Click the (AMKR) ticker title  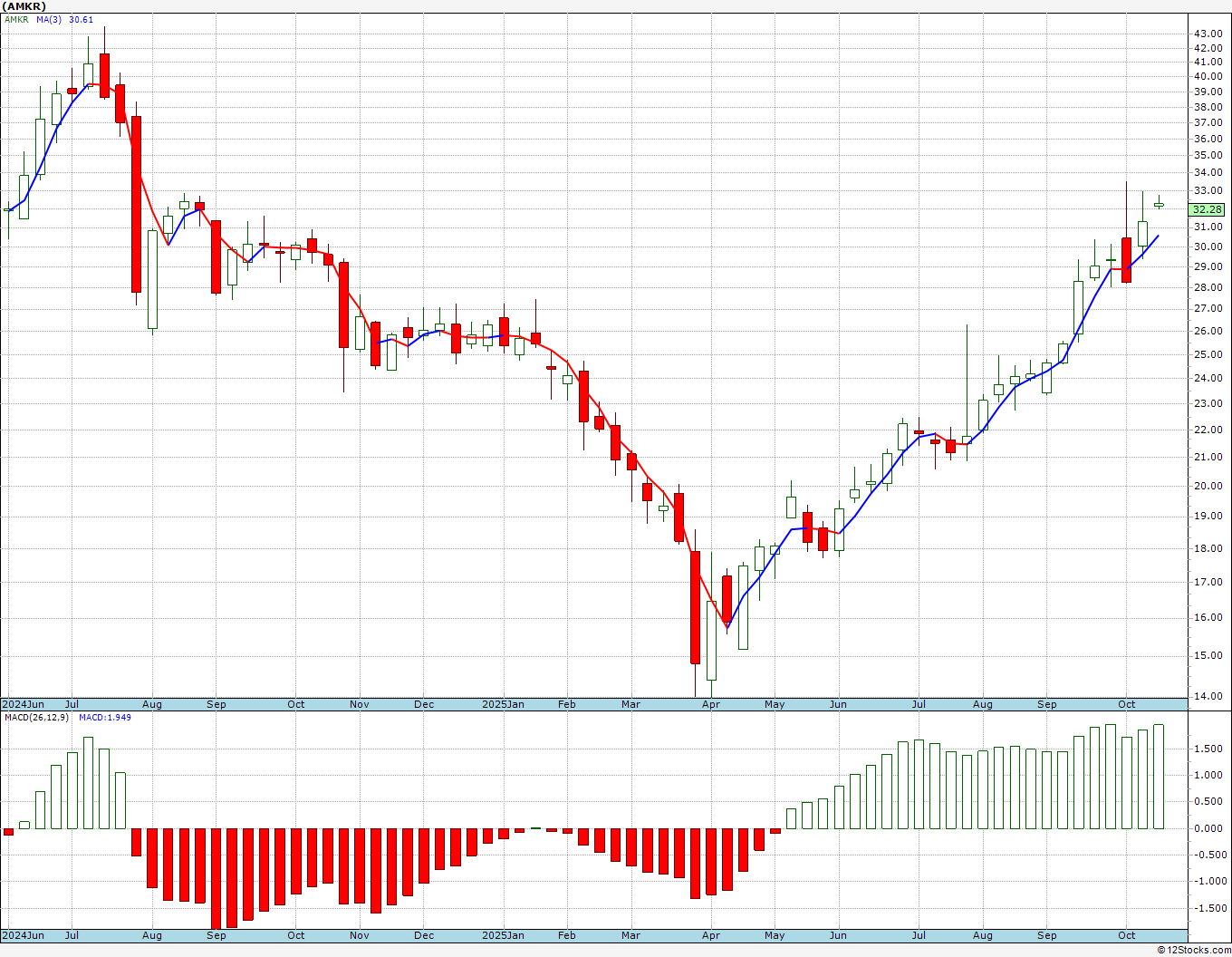coord(24,6)
